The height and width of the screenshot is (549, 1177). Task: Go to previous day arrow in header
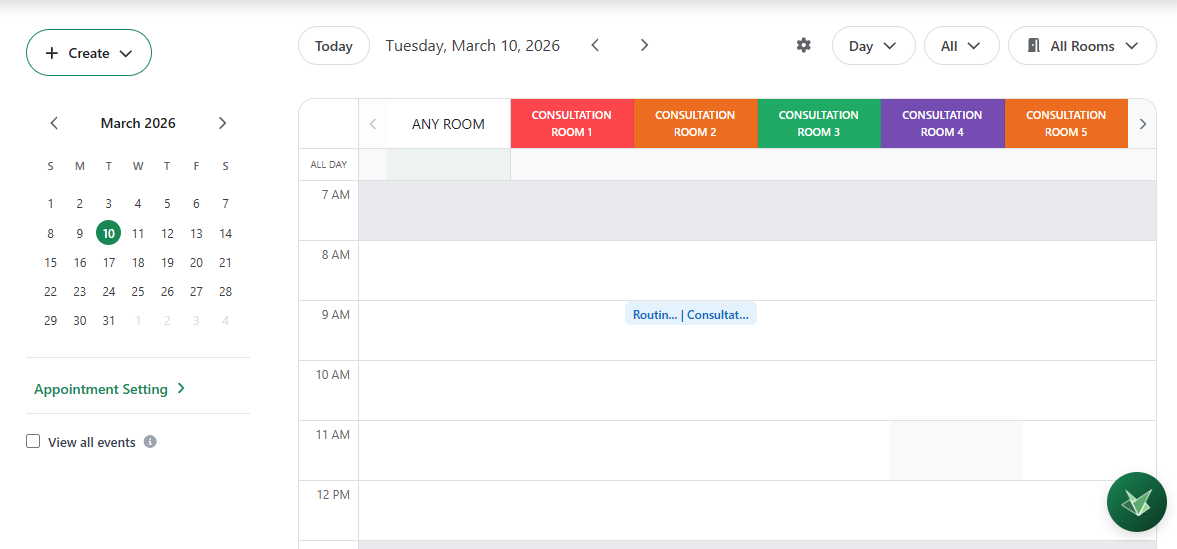click(x=595, y=46)
